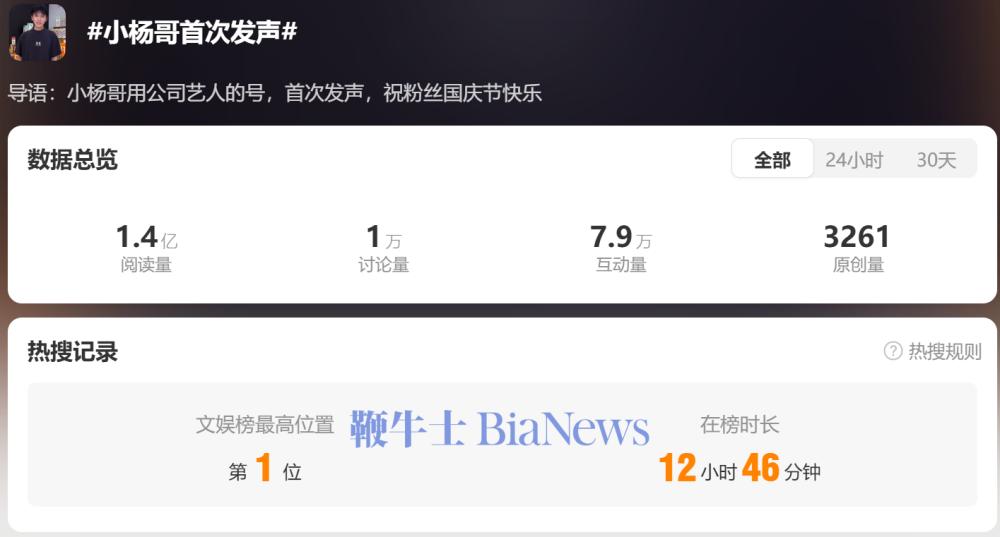Click the 文娱榜最高位置 label
This screenshot has height=537, width=1000.
pyautogui.click(x=265, y=424)
